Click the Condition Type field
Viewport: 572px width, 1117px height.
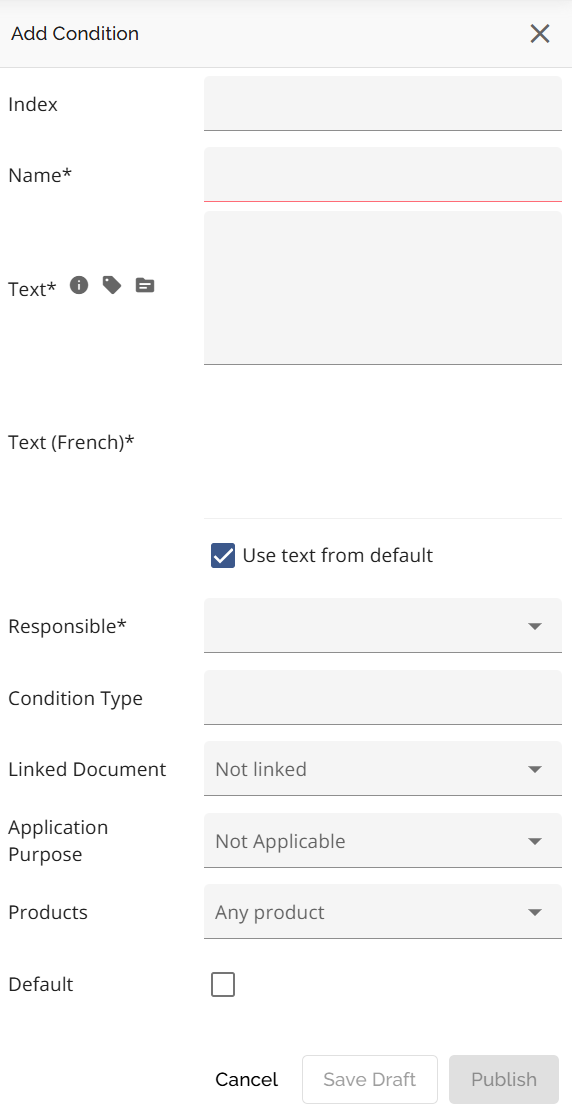[383, 697]
